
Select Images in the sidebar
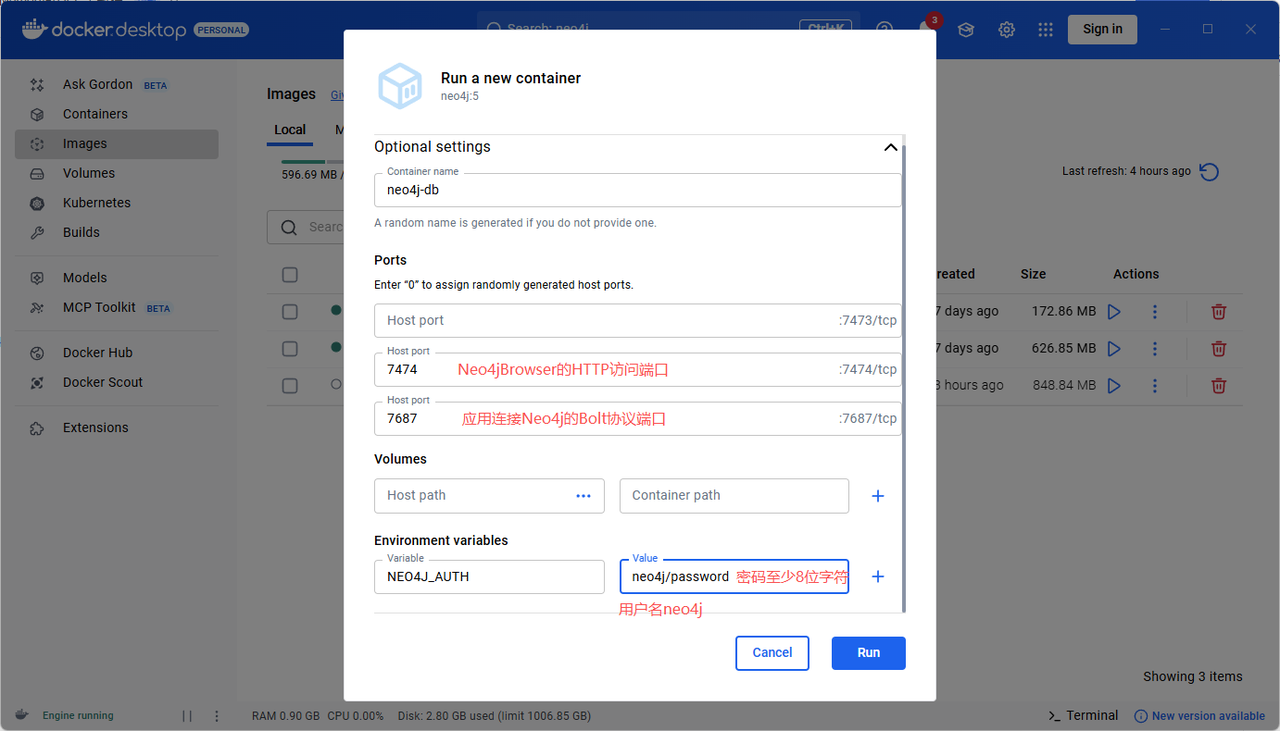(116, 143)
